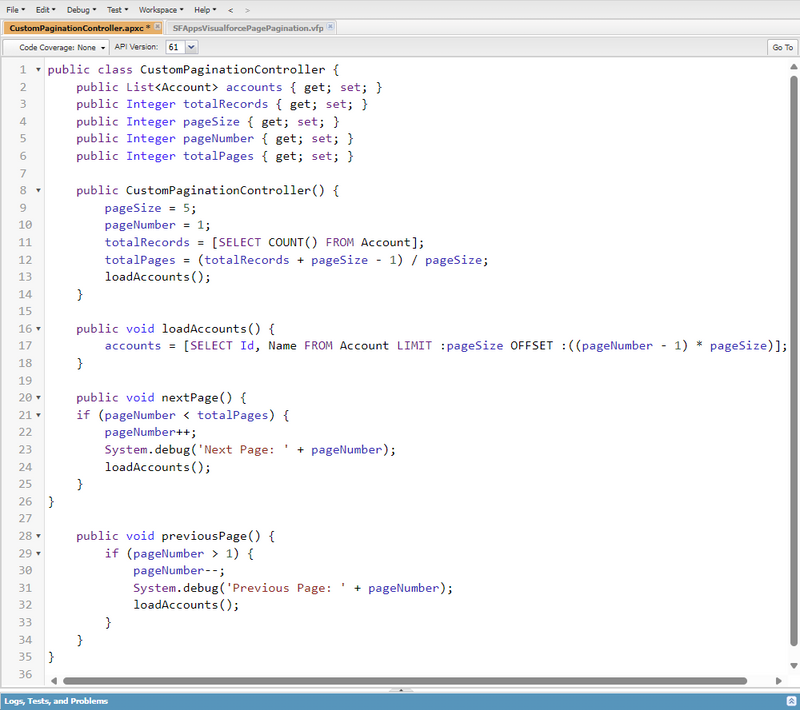
Task: Click 'COUNT()' on line 11
Action: [x=293, y=242]
